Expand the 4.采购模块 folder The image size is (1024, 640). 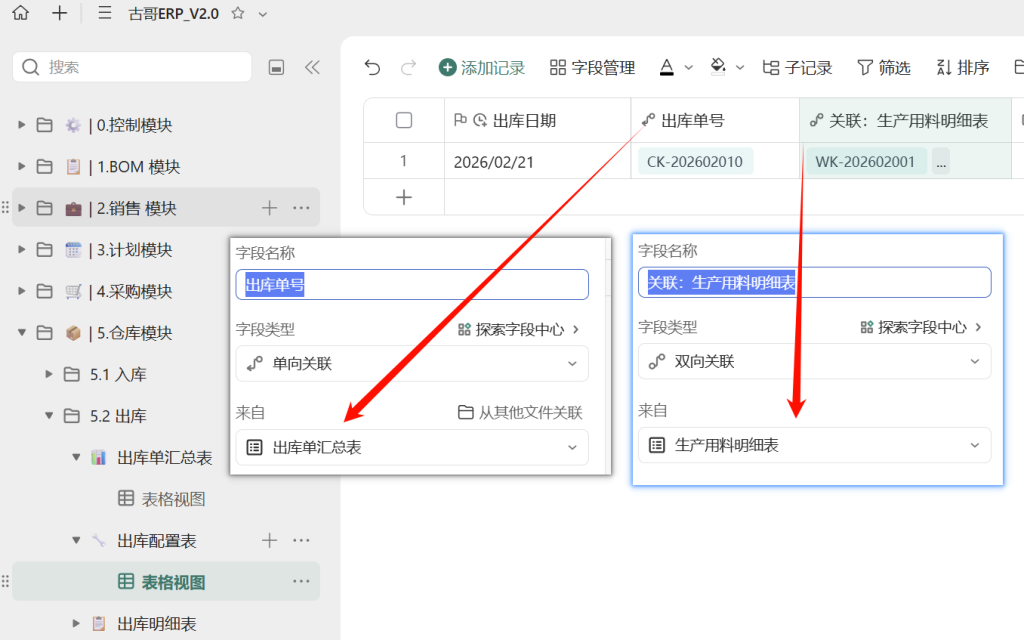(x=22, y=291)
